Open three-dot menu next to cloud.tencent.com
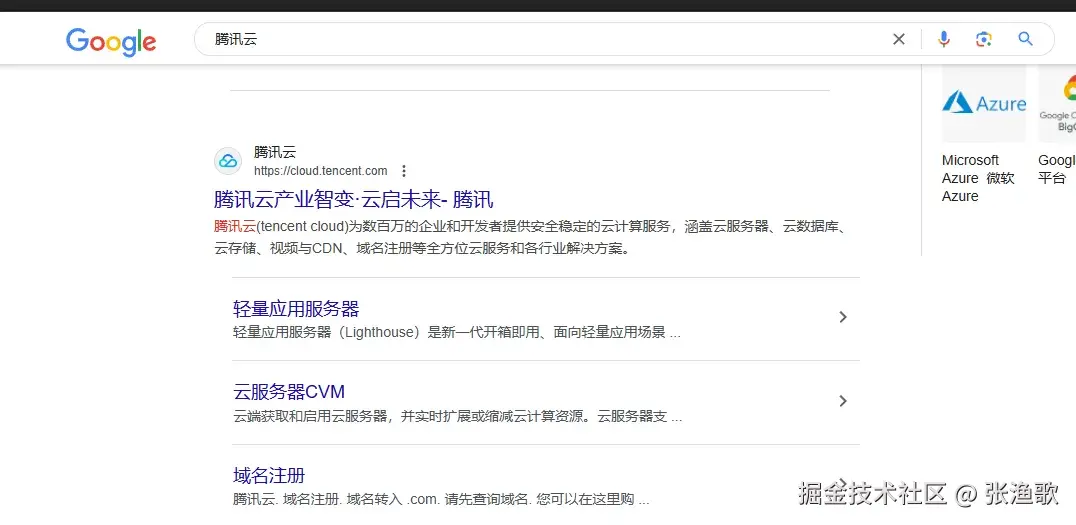 point(404,171)
